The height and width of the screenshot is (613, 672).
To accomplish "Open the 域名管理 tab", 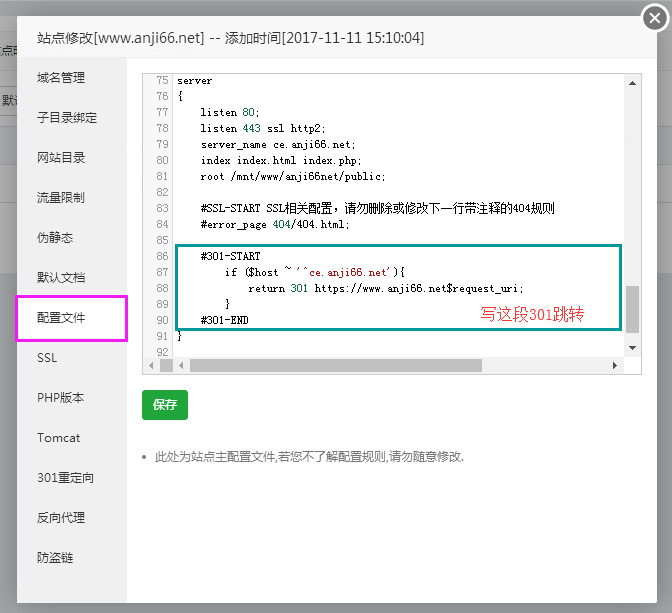I will (x=61, y=78).
